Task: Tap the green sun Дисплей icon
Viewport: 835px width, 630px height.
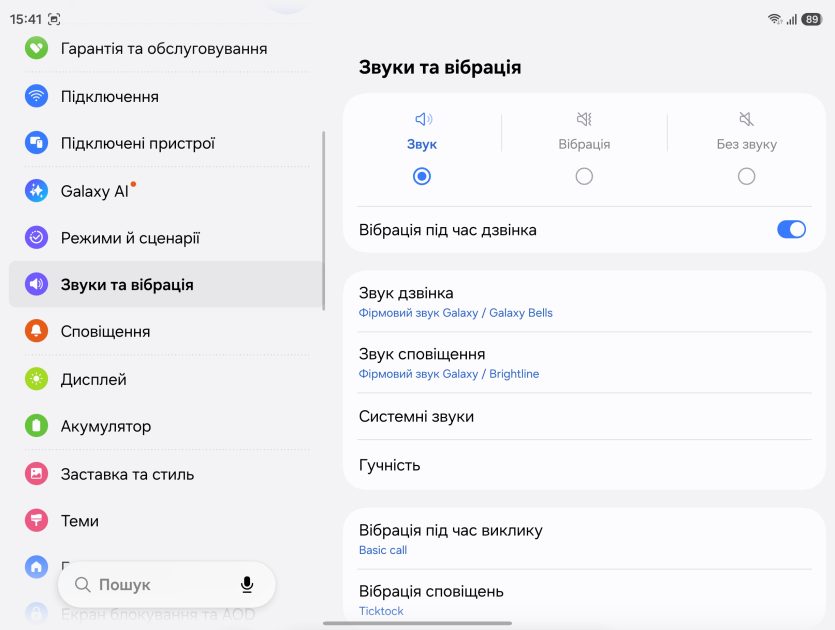Action: (36, 379)
